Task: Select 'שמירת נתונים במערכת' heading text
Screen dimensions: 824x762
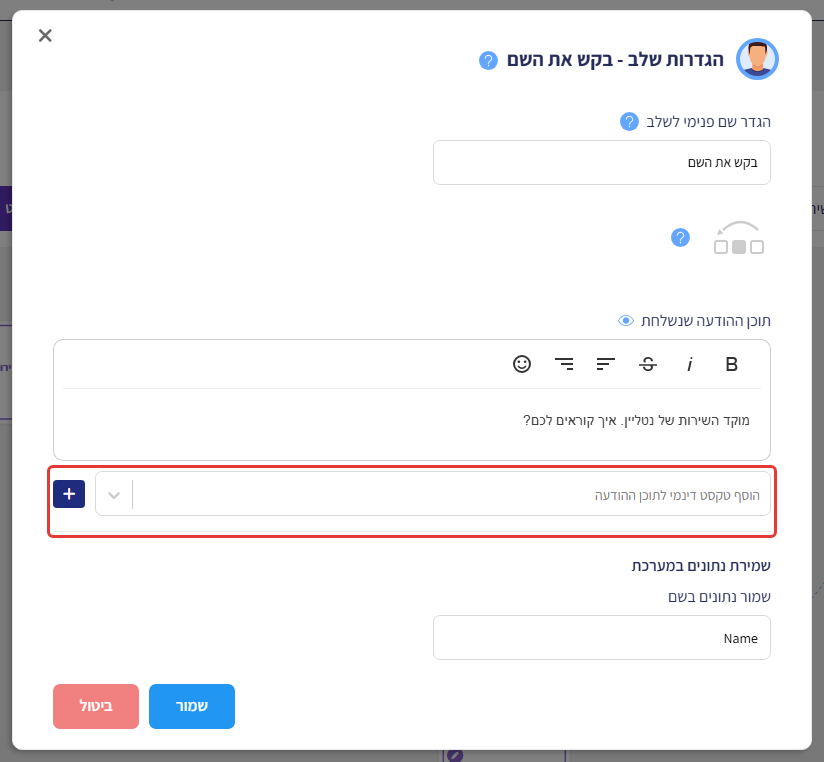Action: (701, 565)
